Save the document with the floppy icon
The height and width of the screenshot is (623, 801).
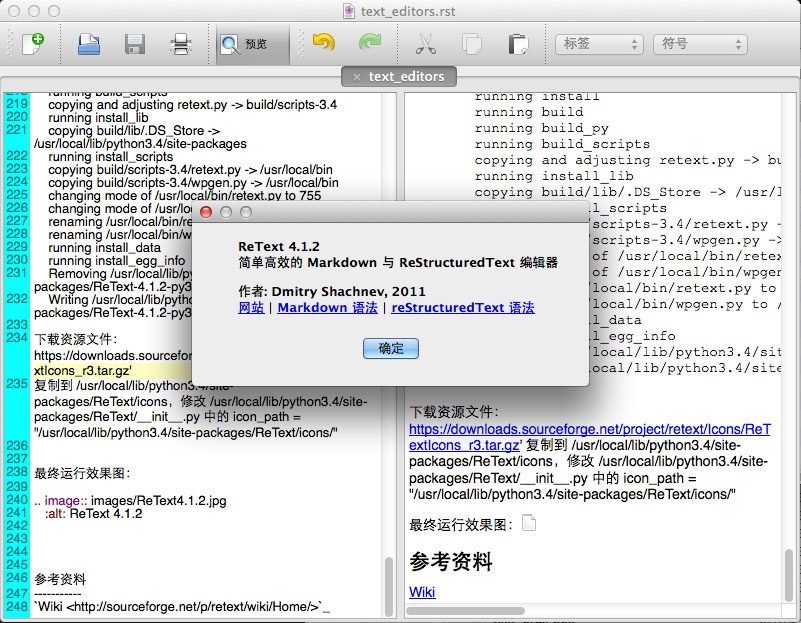(x=135, y=44)
